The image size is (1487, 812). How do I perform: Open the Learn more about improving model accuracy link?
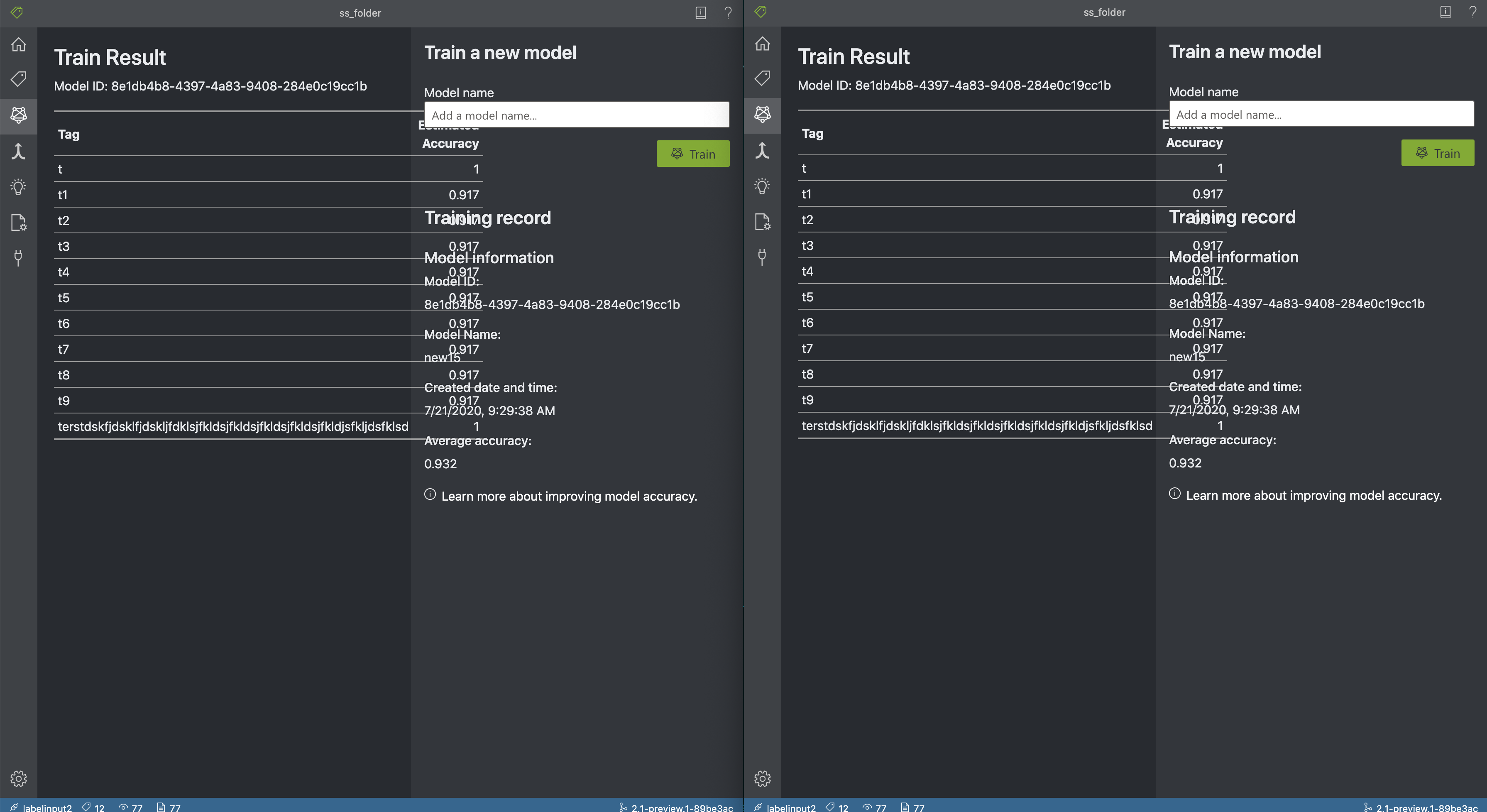(569, 496)
